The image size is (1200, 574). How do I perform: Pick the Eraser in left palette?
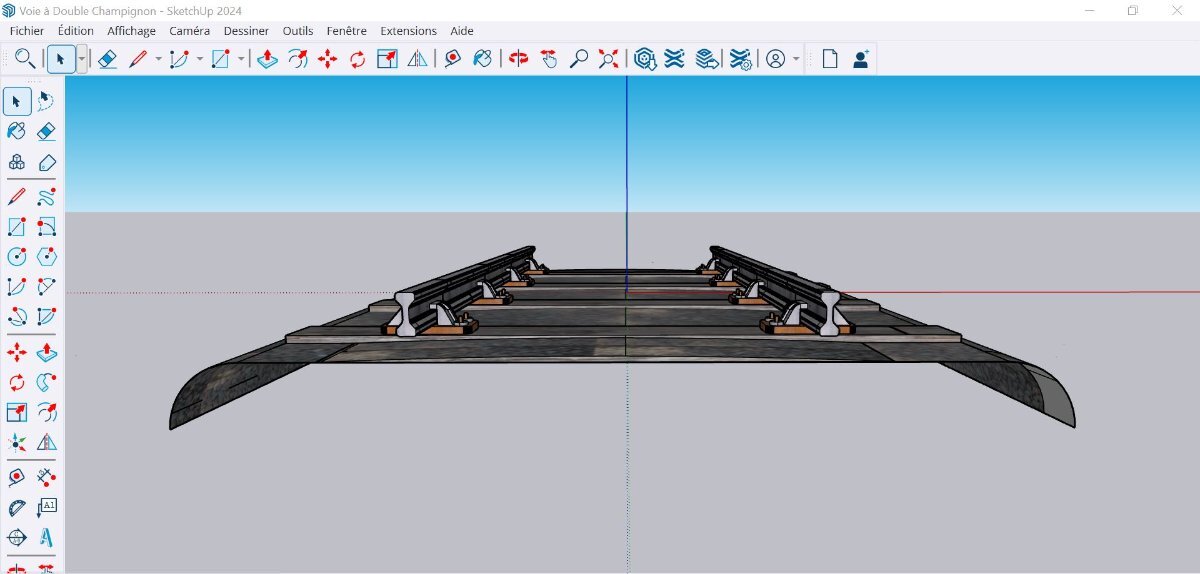pos(46,132)
